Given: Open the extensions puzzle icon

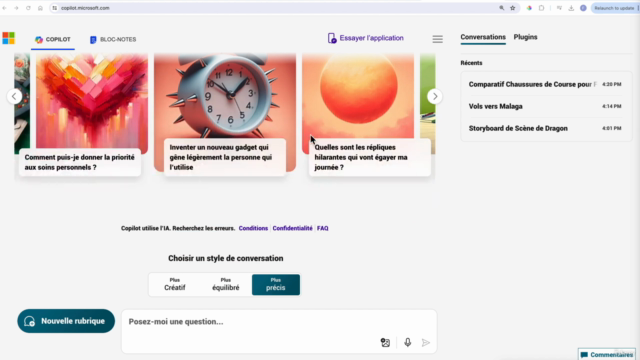Looking at the screenshot, I should 541,8.
